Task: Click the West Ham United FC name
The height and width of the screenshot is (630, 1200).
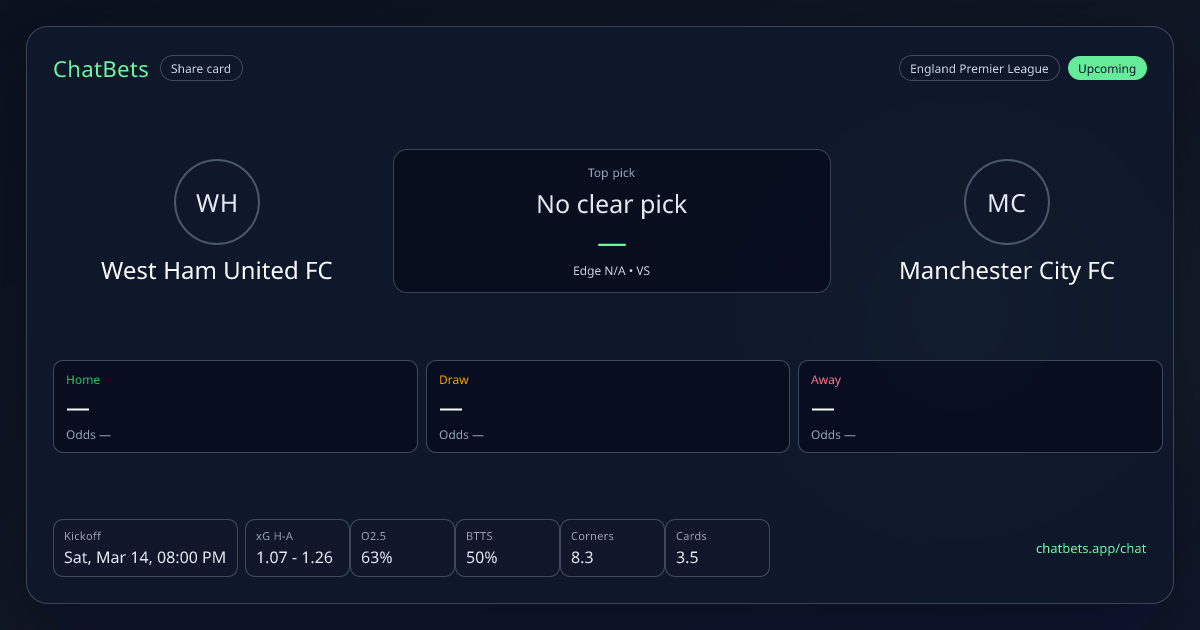Action: pyautogui.click(x=217, y=271)
